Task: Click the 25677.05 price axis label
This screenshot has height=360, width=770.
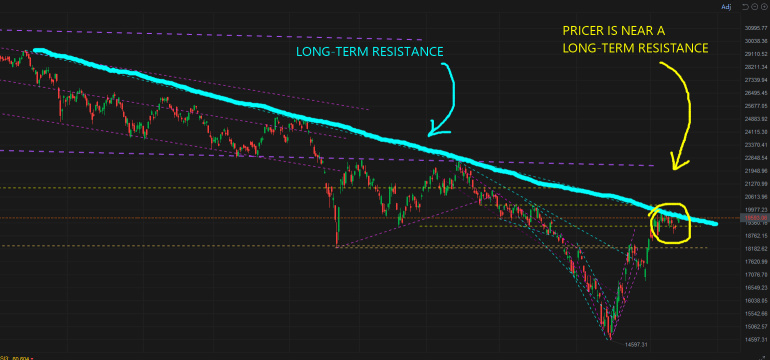Action: (756, 106)
